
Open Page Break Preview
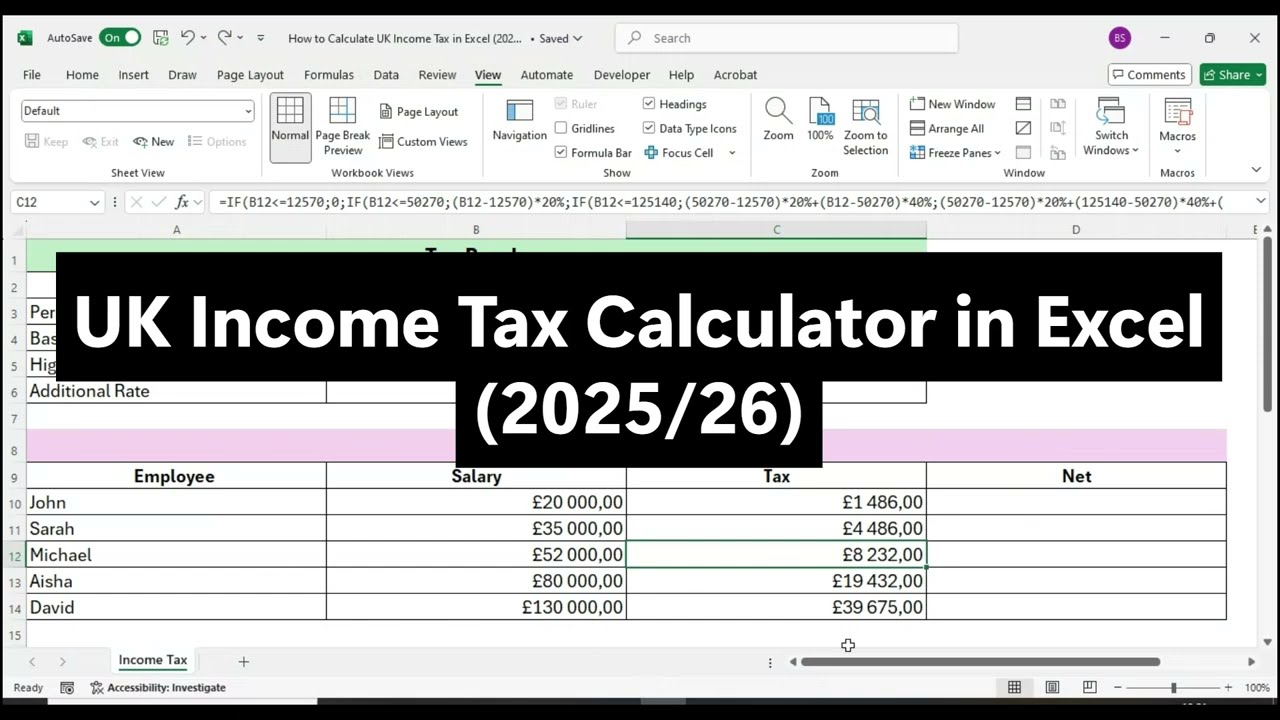coord(343,127)
